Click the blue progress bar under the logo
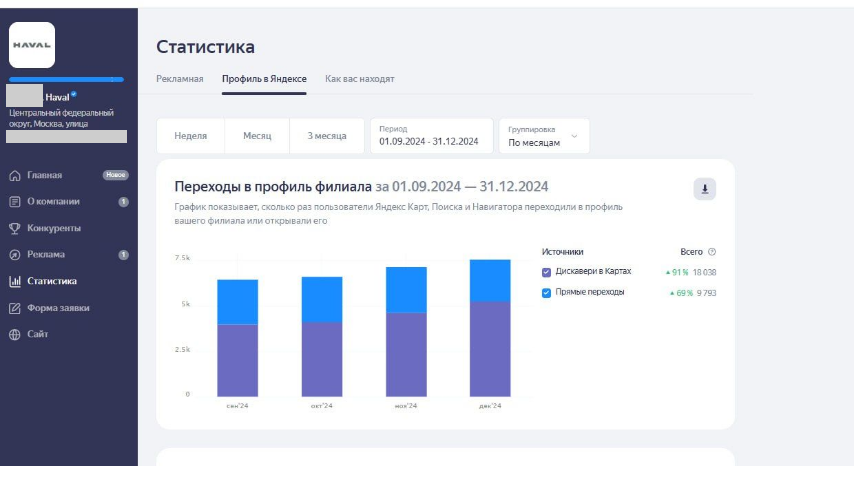Image resolution: width=854 pixels, height=480 pixels. (x=66, y=79)
